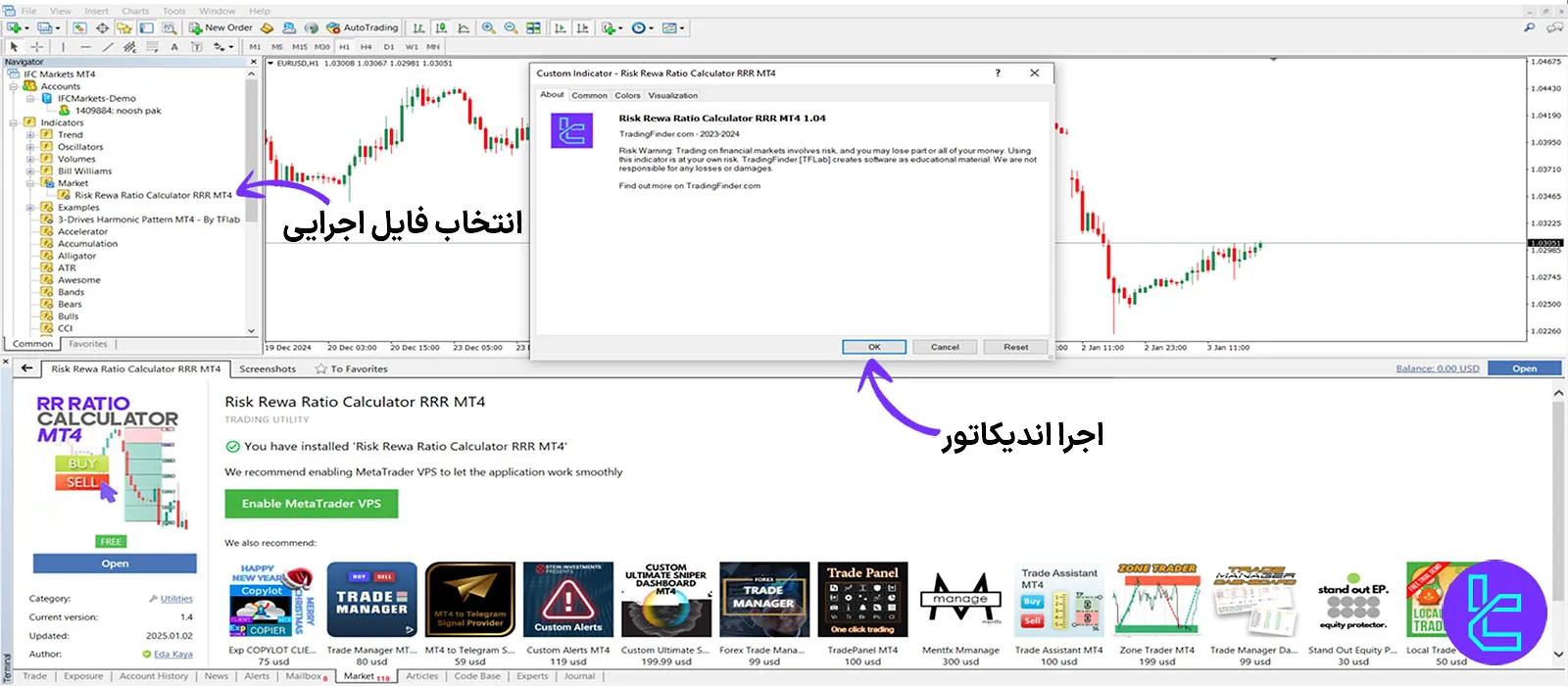Toggle the Navigator star-folder icon

(124, 27)
